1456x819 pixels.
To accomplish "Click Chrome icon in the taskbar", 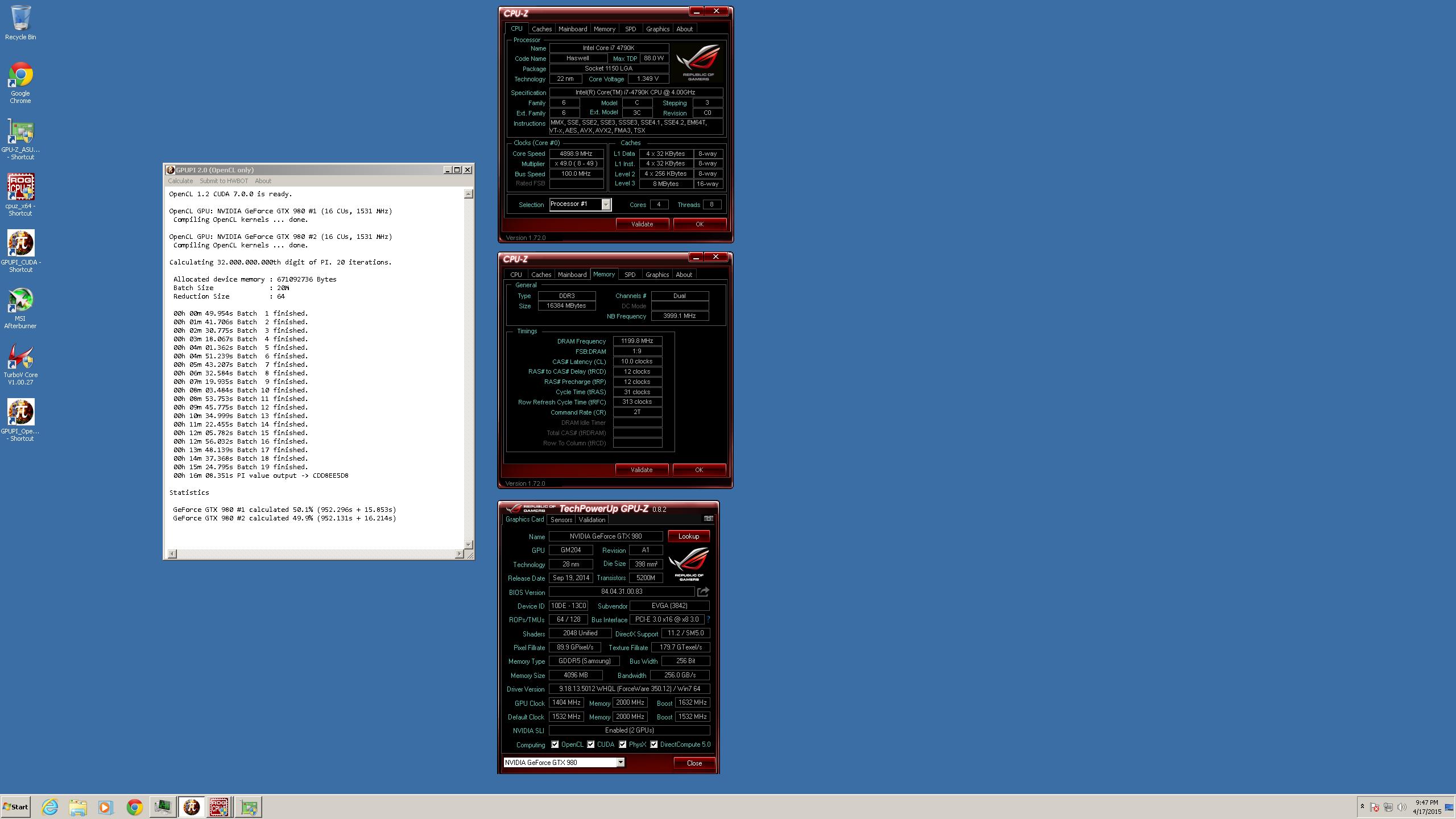I will pos(135,807).
